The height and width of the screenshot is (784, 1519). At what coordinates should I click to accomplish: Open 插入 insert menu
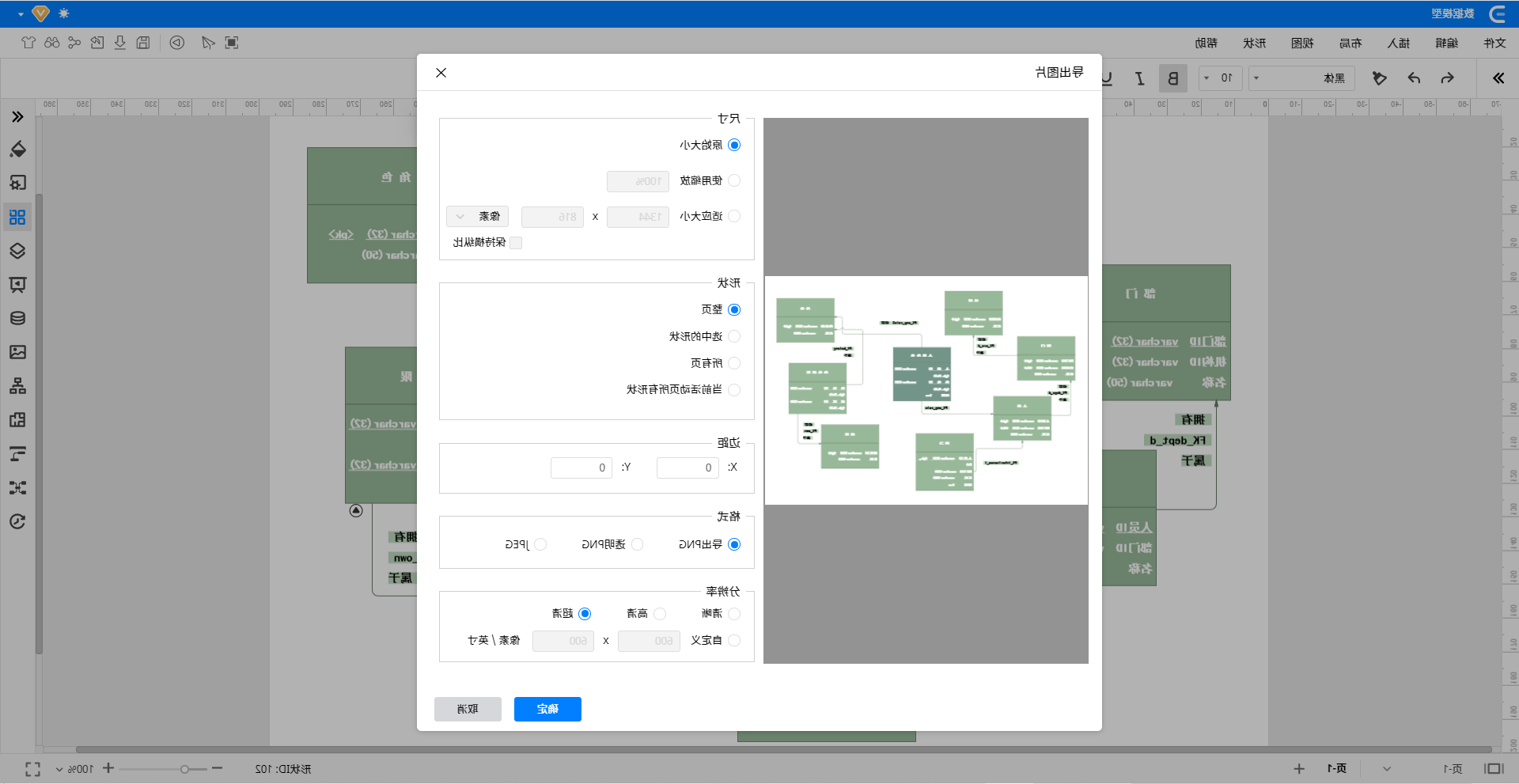click(1399, 43)
